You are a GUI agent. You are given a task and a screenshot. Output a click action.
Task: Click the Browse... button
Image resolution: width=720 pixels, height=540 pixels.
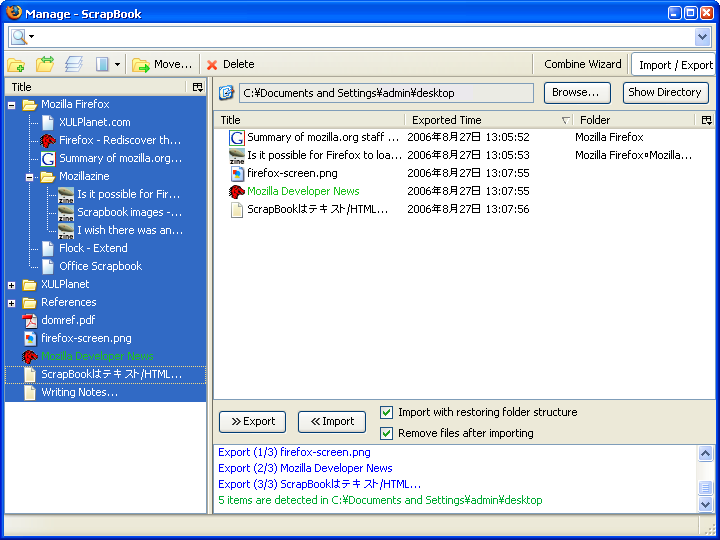click(x=577, y=93)
